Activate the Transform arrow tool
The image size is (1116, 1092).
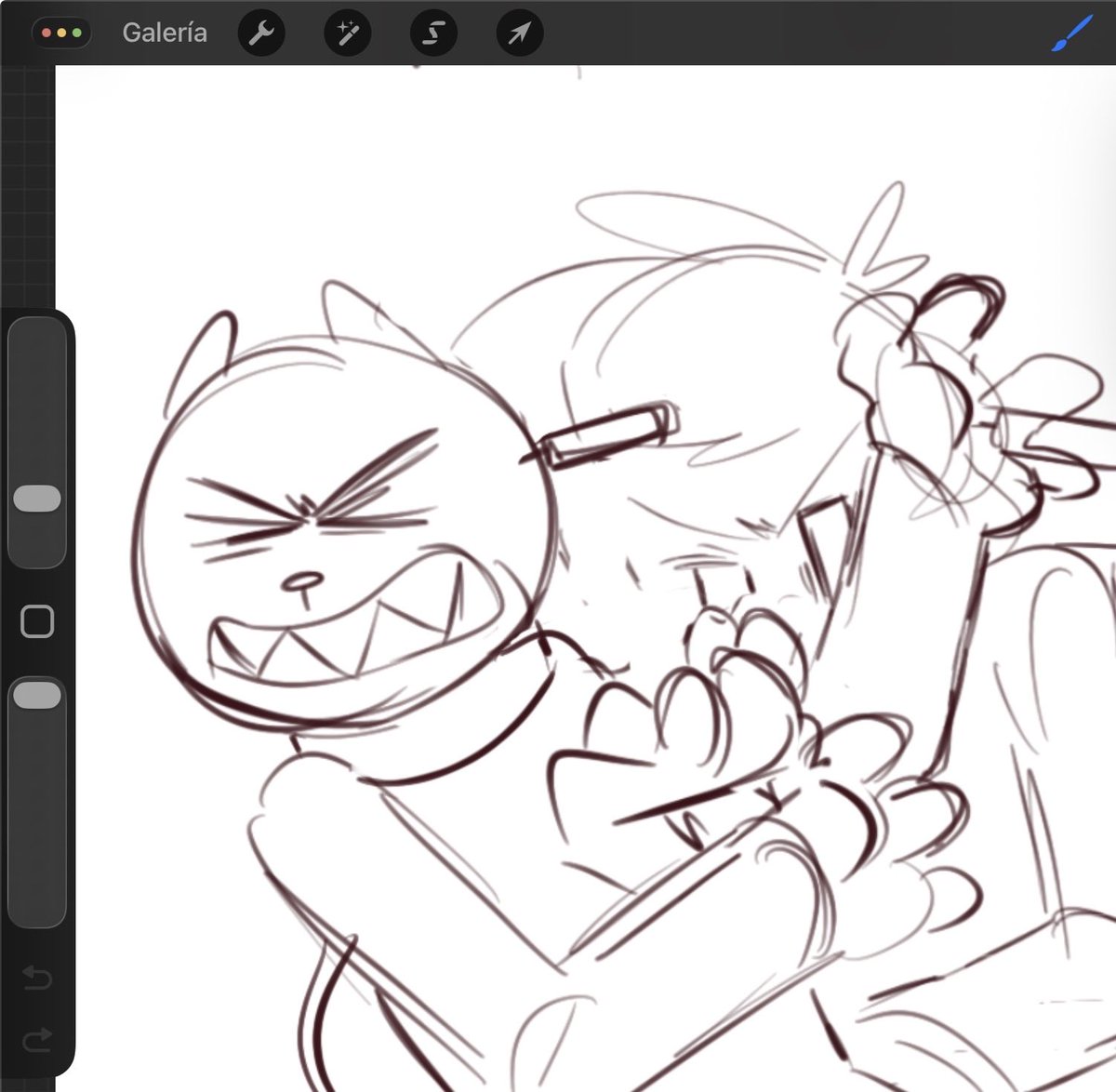click(519, 33)
